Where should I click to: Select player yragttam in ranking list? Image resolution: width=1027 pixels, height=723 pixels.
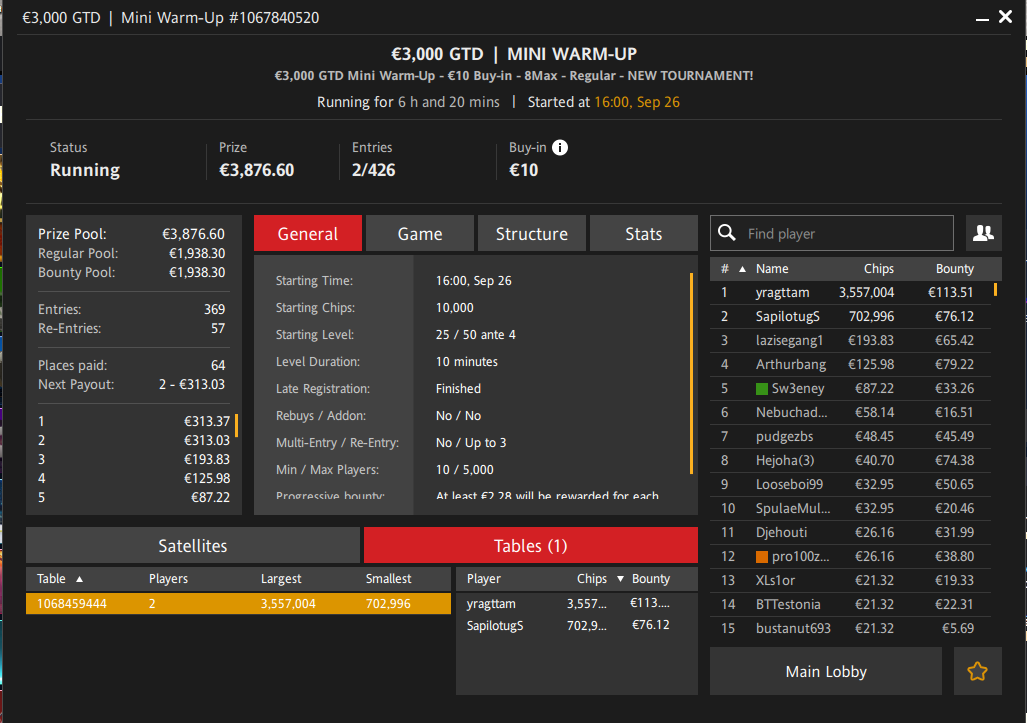(850, 292)
